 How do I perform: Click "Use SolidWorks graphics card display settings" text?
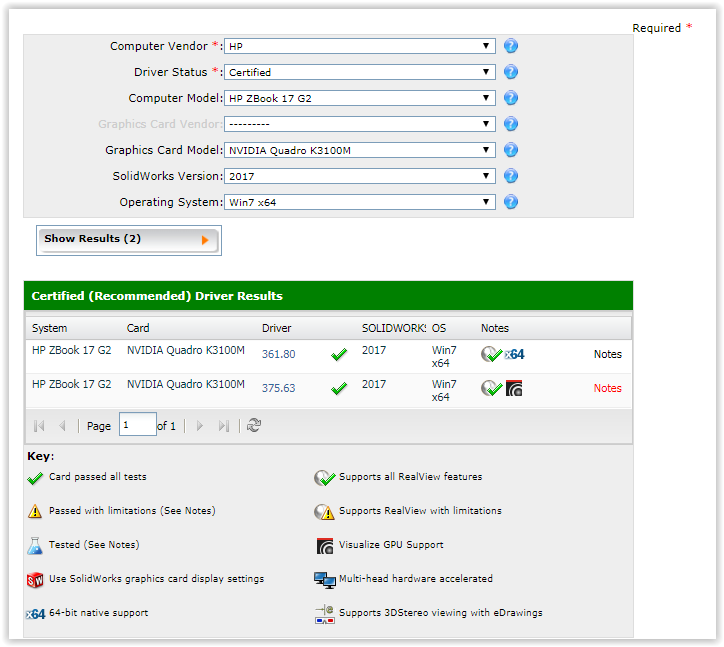[157, 579]
